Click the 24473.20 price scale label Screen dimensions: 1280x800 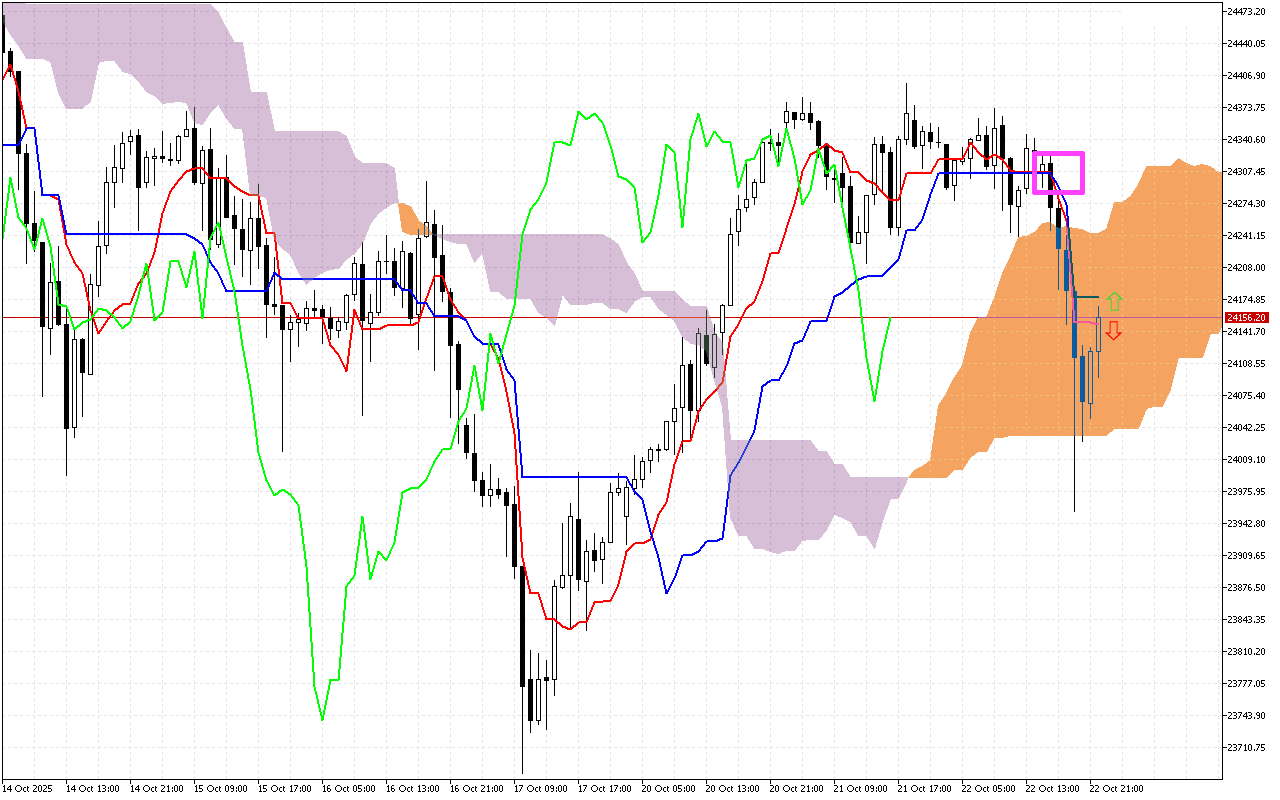pyautogui.click(x=1246, y=12)
